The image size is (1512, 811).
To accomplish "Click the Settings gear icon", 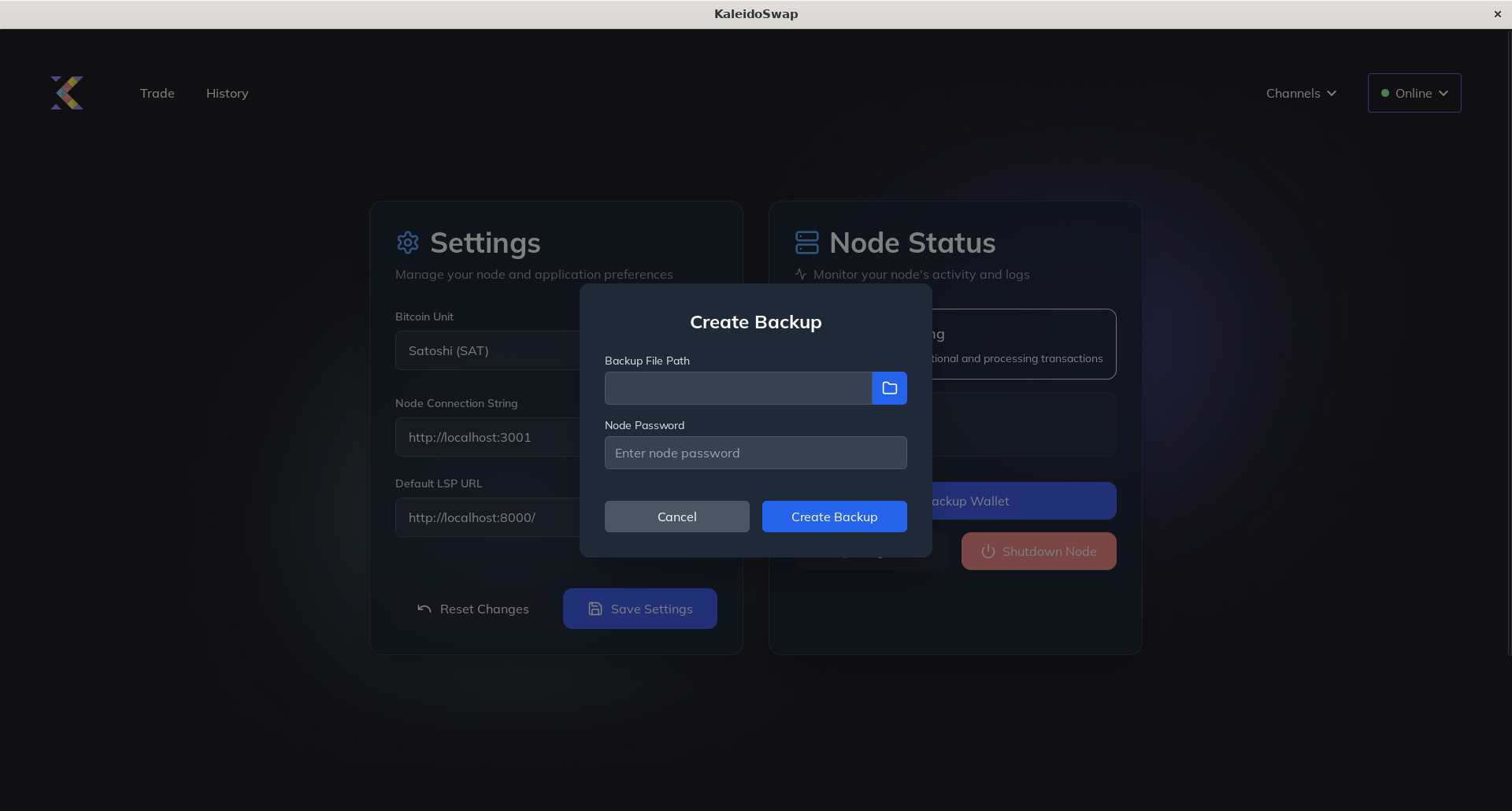I will 408,243.
